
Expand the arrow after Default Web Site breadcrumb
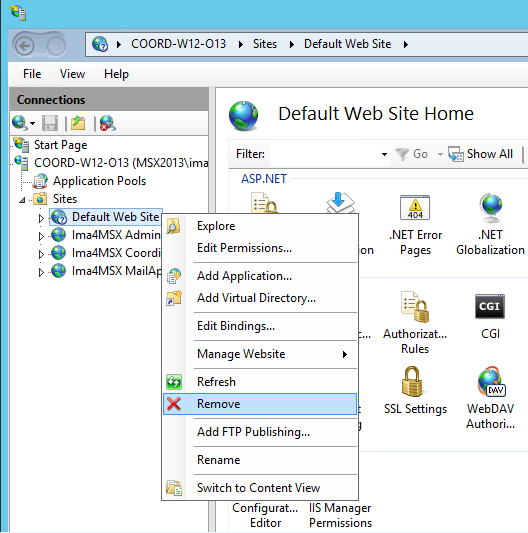tap(406, 45)
